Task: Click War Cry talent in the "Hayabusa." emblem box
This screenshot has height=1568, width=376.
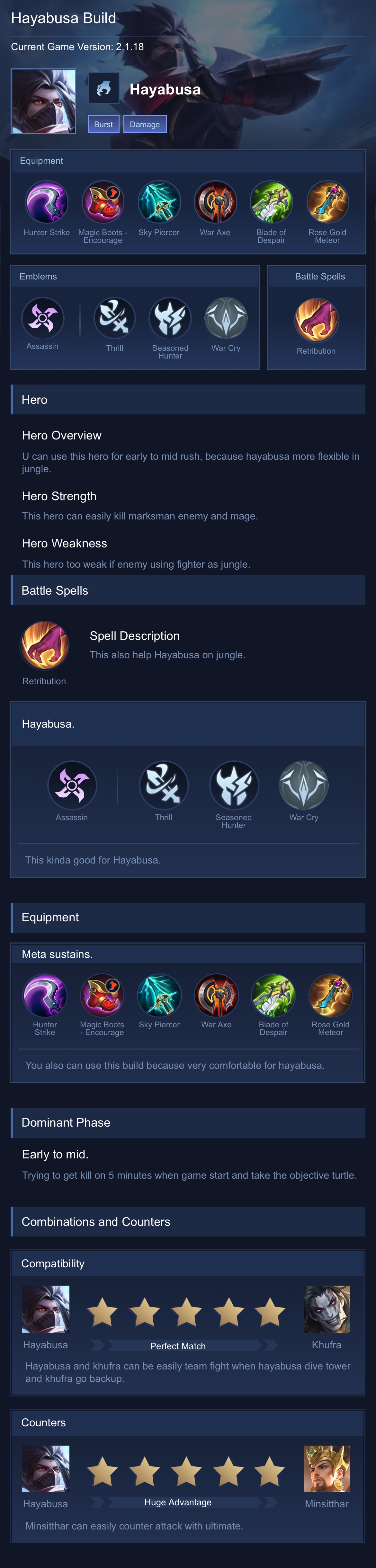Action: tap(303, 785)
